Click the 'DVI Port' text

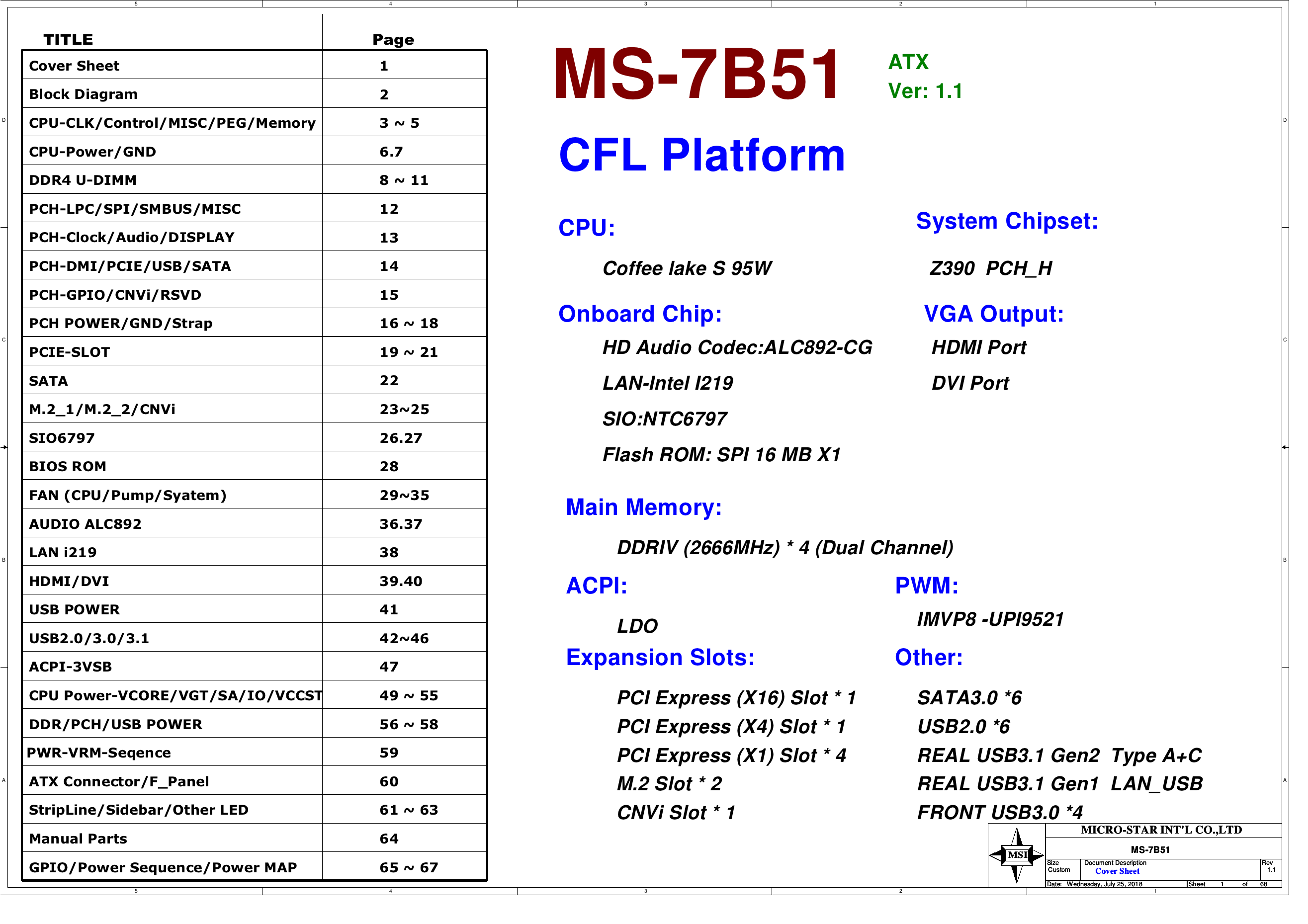(970, 383)
